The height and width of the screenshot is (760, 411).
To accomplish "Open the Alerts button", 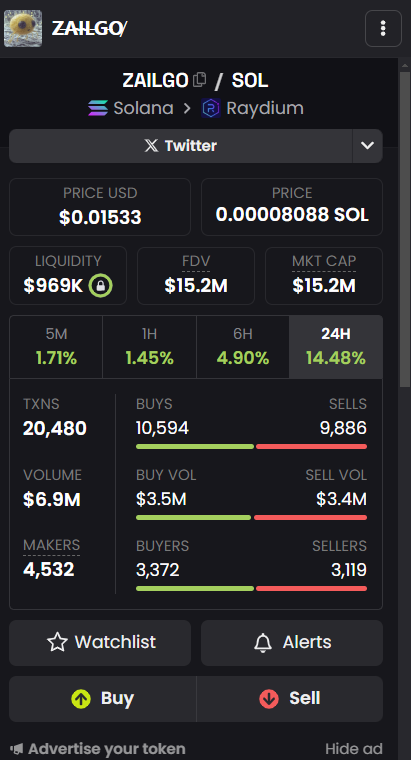I will 292,643.
